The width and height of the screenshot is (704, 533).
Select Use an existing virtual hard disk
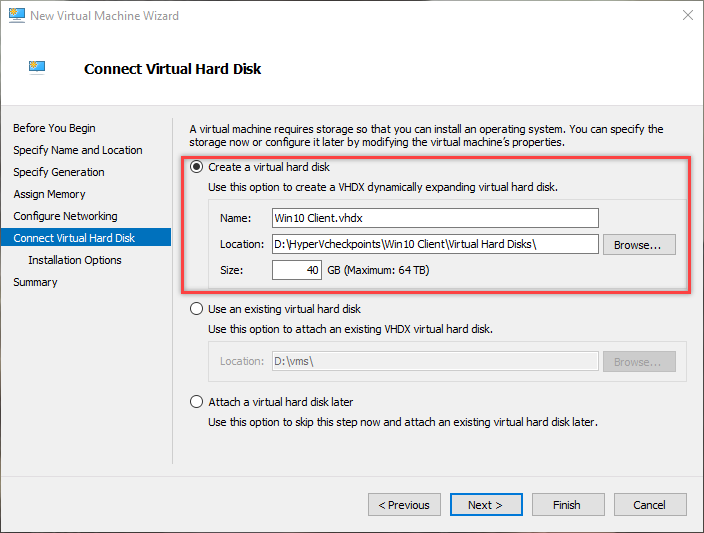pos(196,309)
